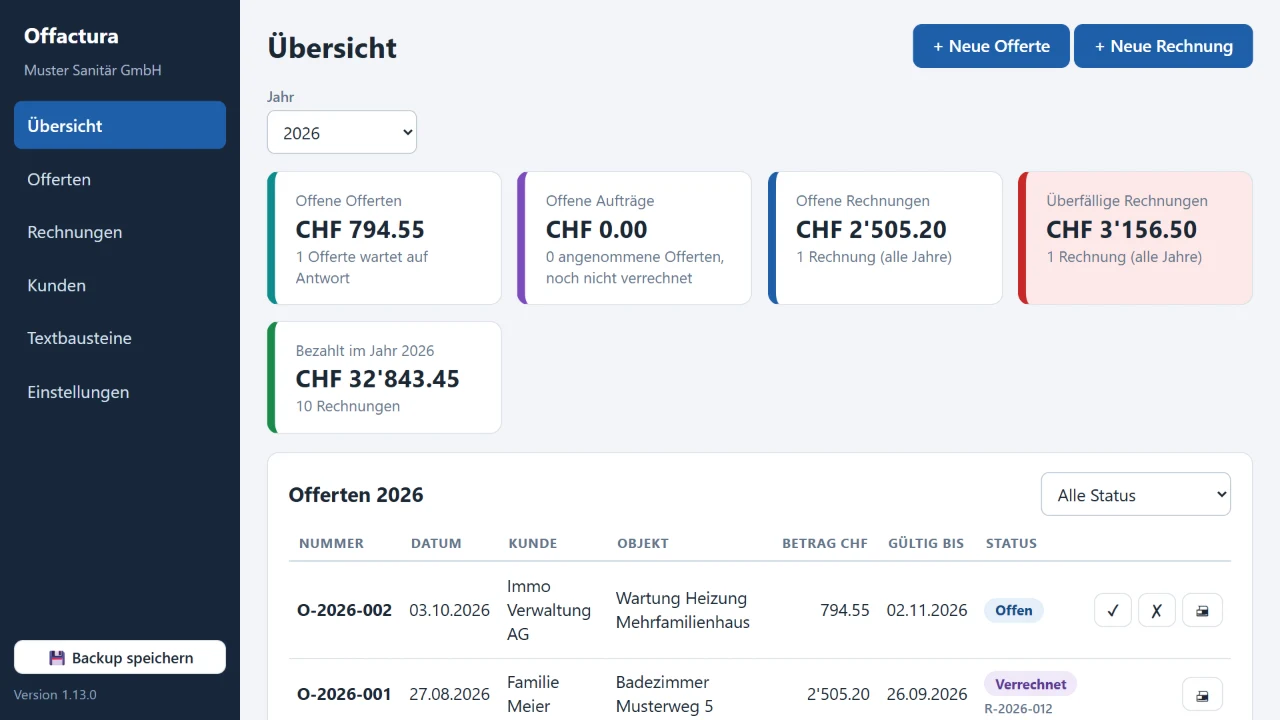Print offer O-2026-001 using the printer icon

click(x=1202, y=694)
